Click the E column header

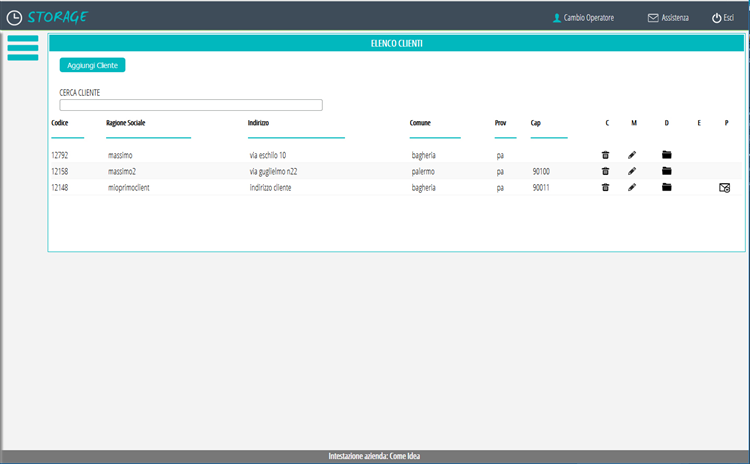699,123
